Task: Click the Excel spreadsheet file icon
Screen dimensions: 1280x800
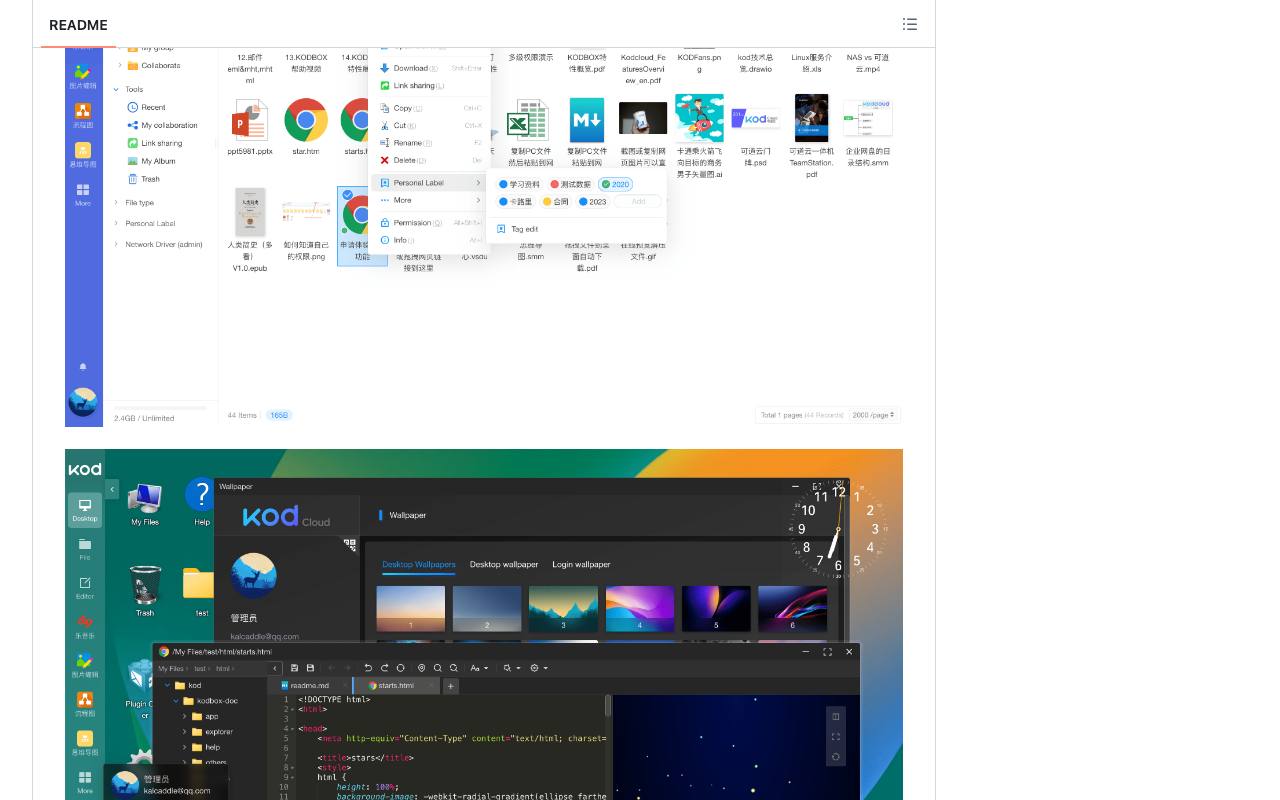Action: point(527,120)
